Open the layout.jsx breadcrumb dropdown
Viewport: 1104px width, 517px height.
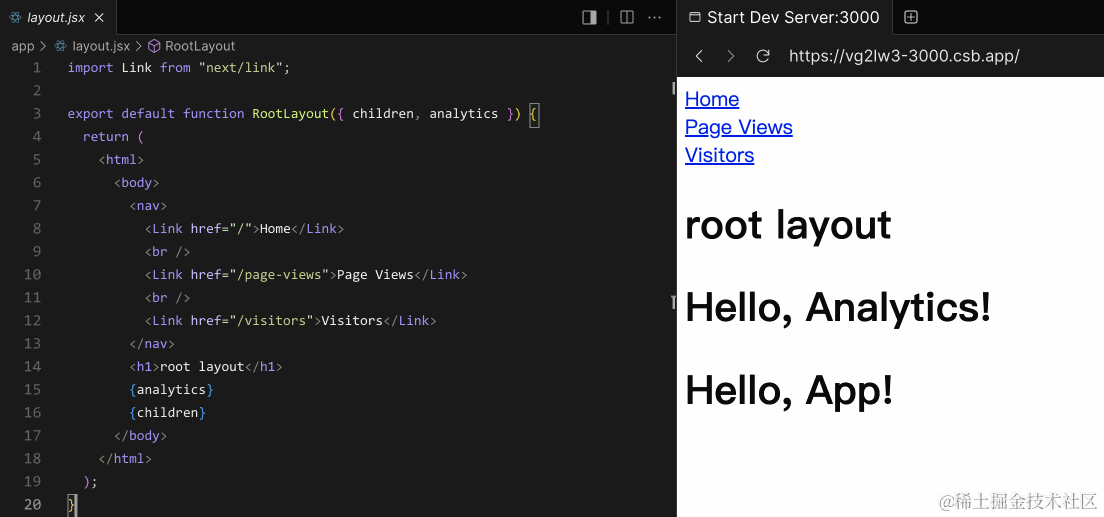tap(100, 46)
